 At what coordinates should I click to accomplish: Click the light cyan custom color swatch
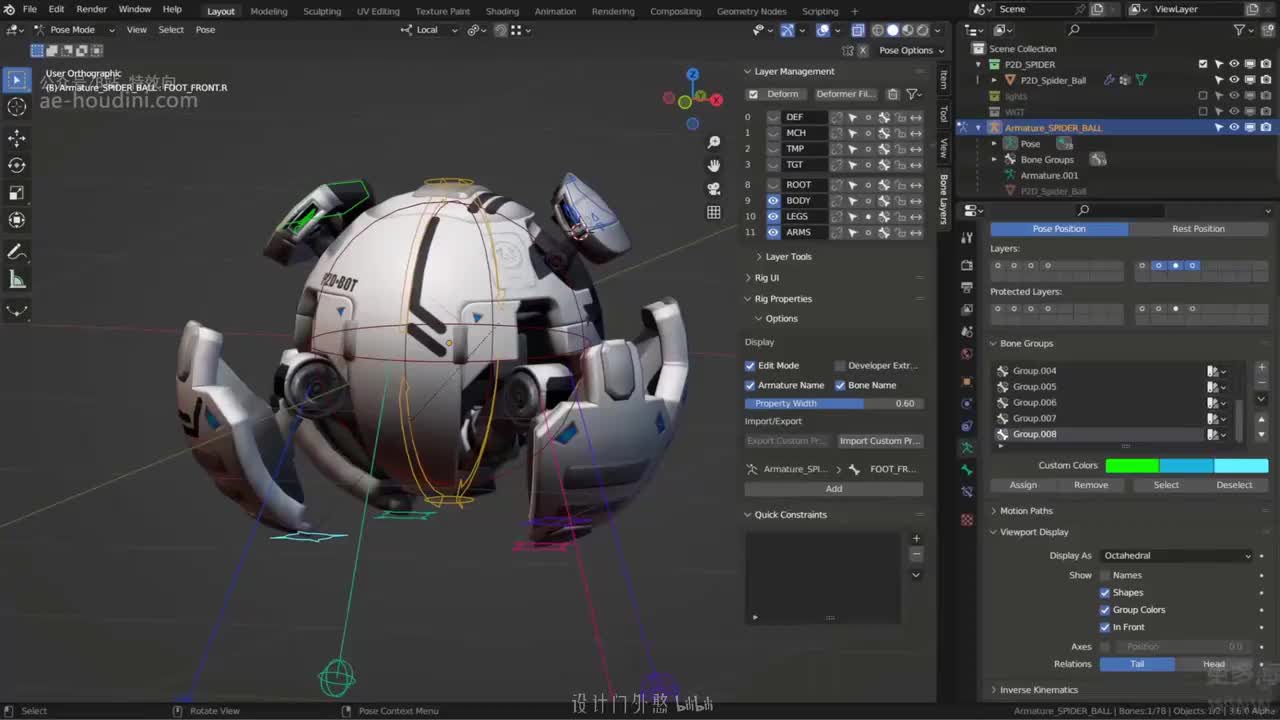pos(1241,466)
